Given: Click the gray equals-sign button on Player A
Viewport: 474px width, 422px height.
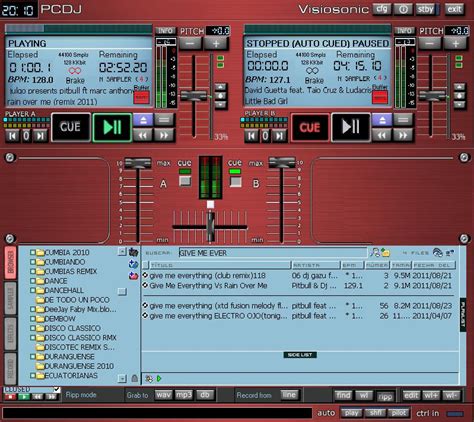Looking at the screenshot, I should (x=164, y=120).
